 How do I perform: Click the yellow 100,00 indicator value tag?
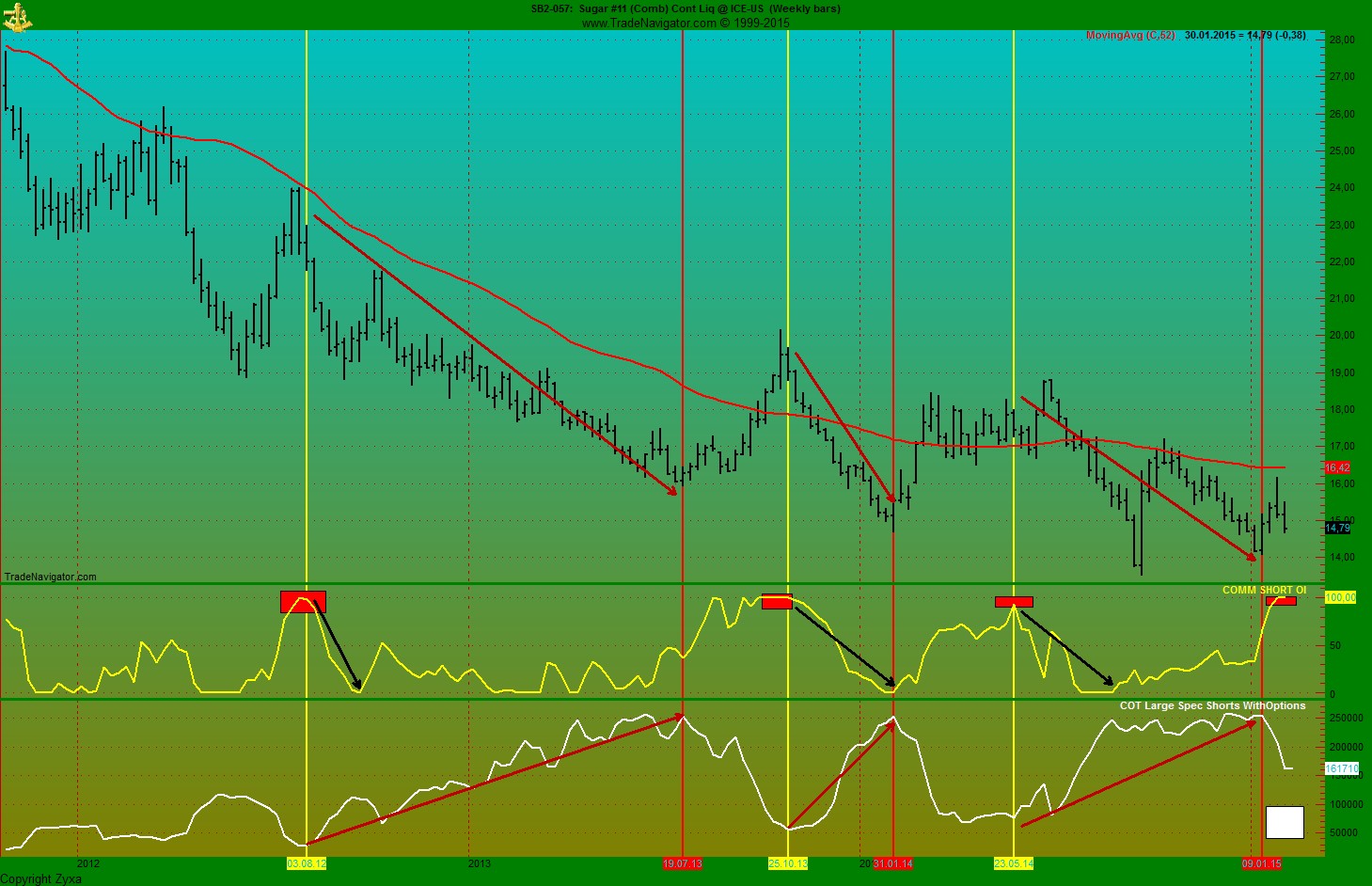point(1340,598)
